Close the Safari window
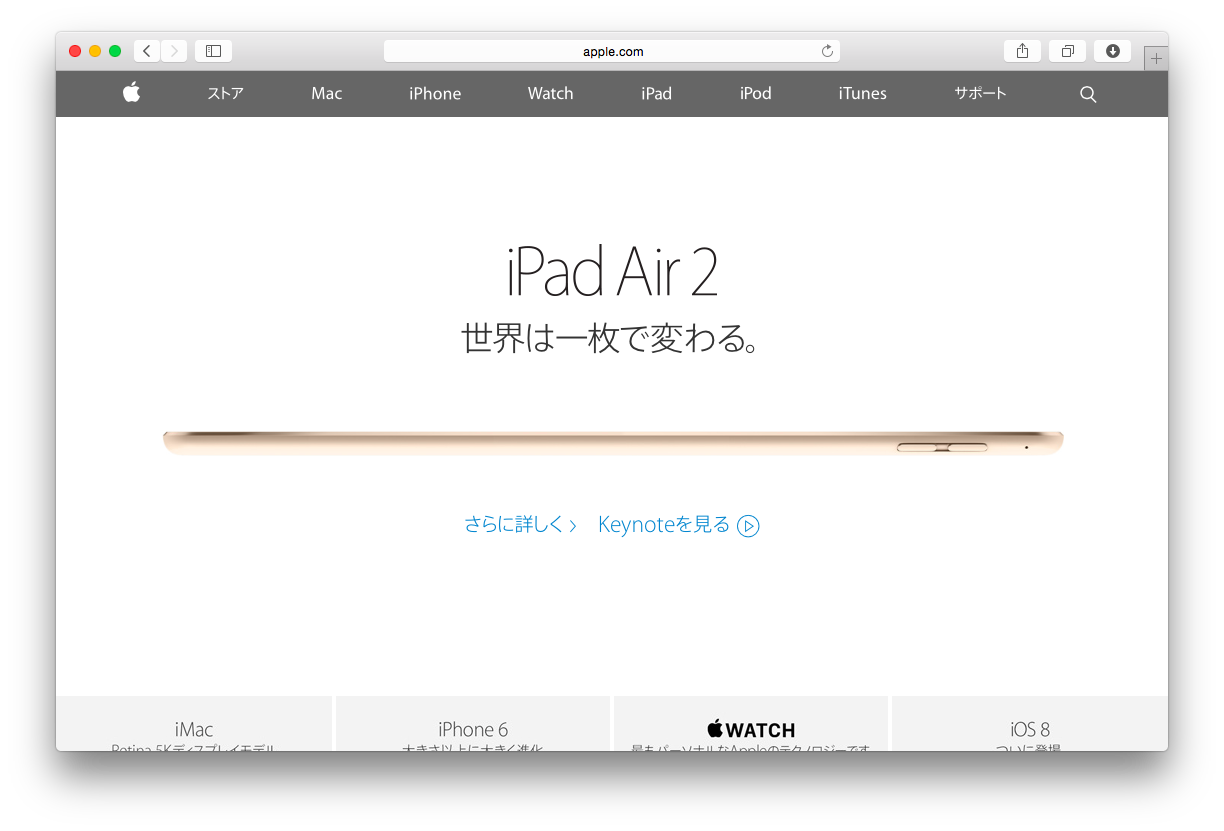Image resolution: width=1224 pixels, height=831 pixels. tap(75, 51)
